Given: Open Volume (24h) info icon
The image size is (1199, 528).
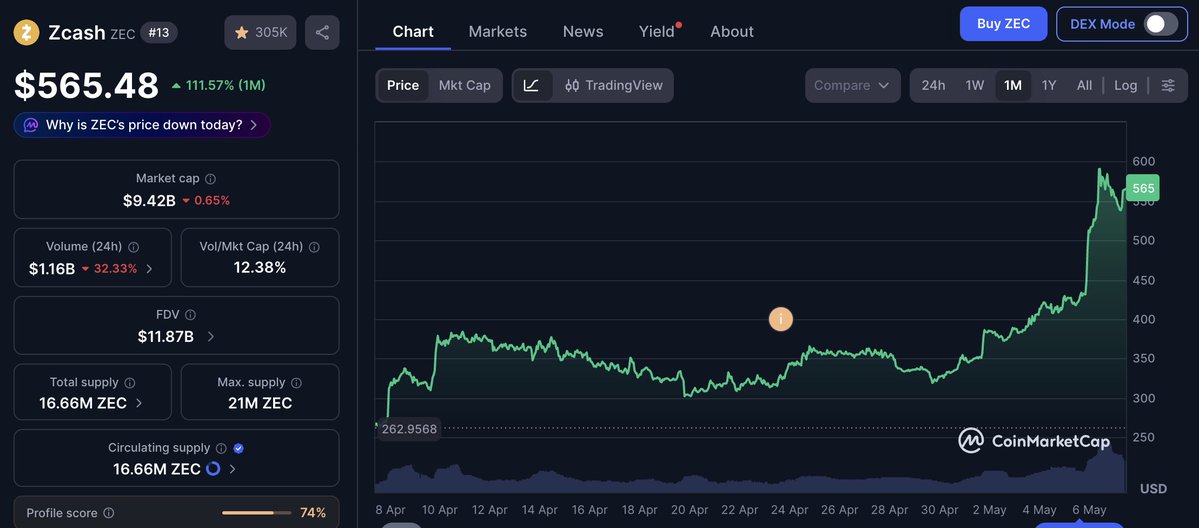Looking at the screenshot, I should [133, 246].
